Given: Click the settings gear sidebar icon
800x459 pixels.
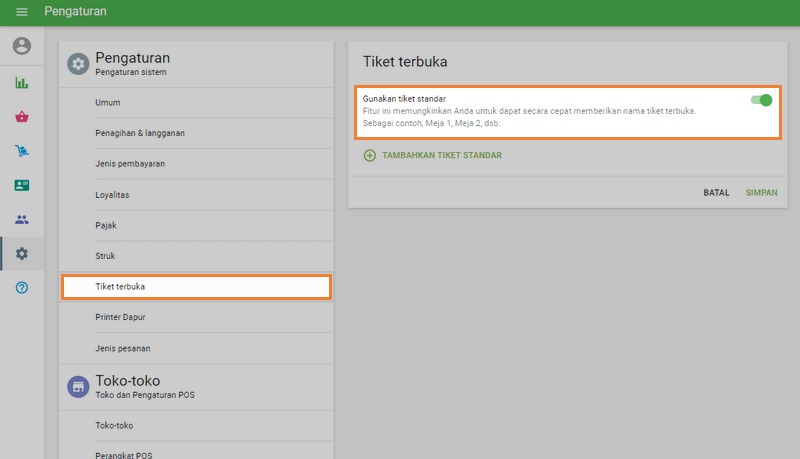Looking at the screenshot, I should (22, 254).
